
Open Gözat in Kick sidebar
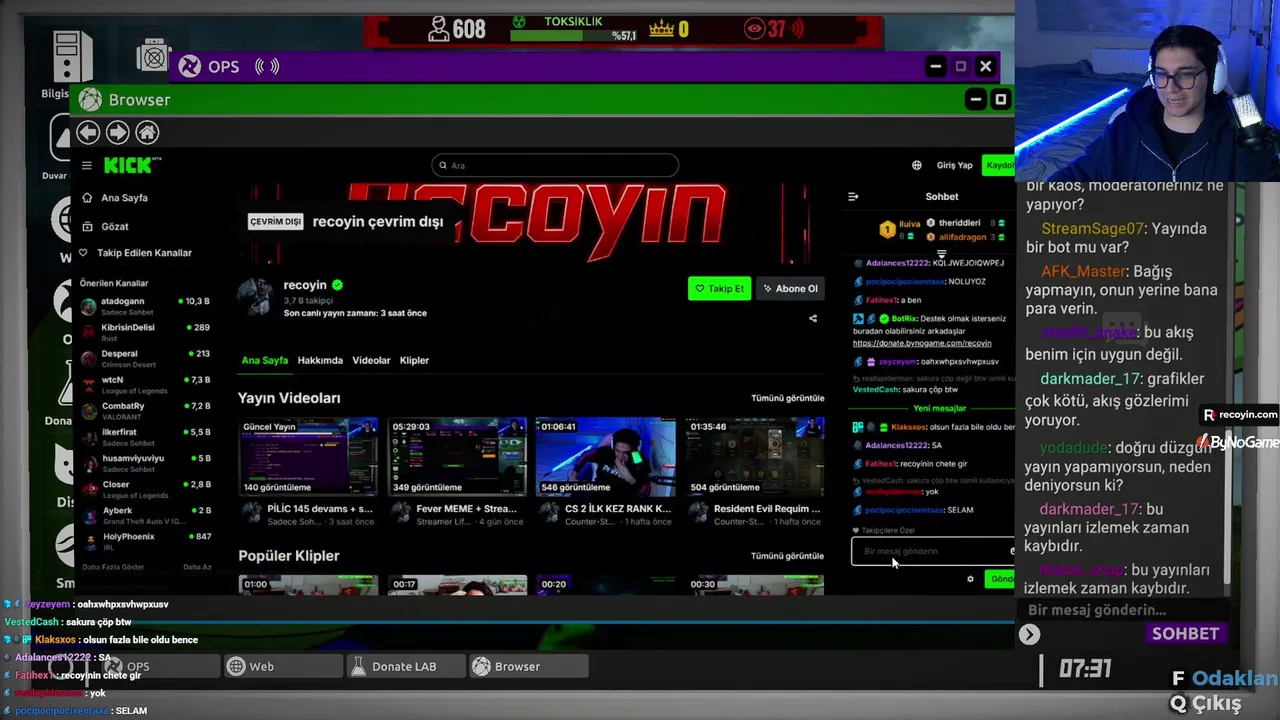[114, 227]
